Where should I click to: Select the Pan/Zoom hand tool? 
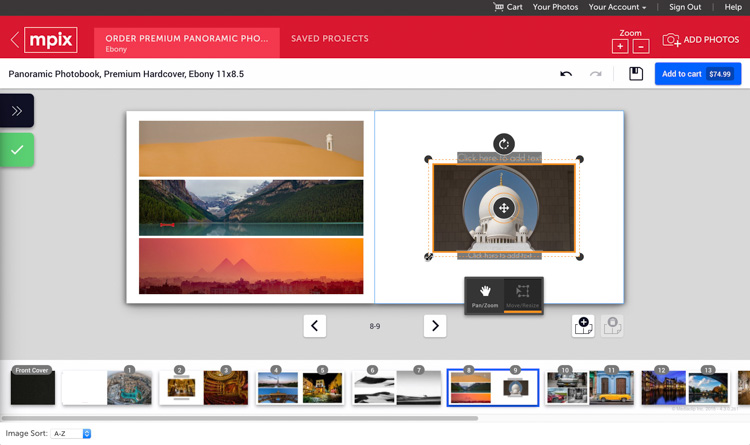[x=485, y=295]
